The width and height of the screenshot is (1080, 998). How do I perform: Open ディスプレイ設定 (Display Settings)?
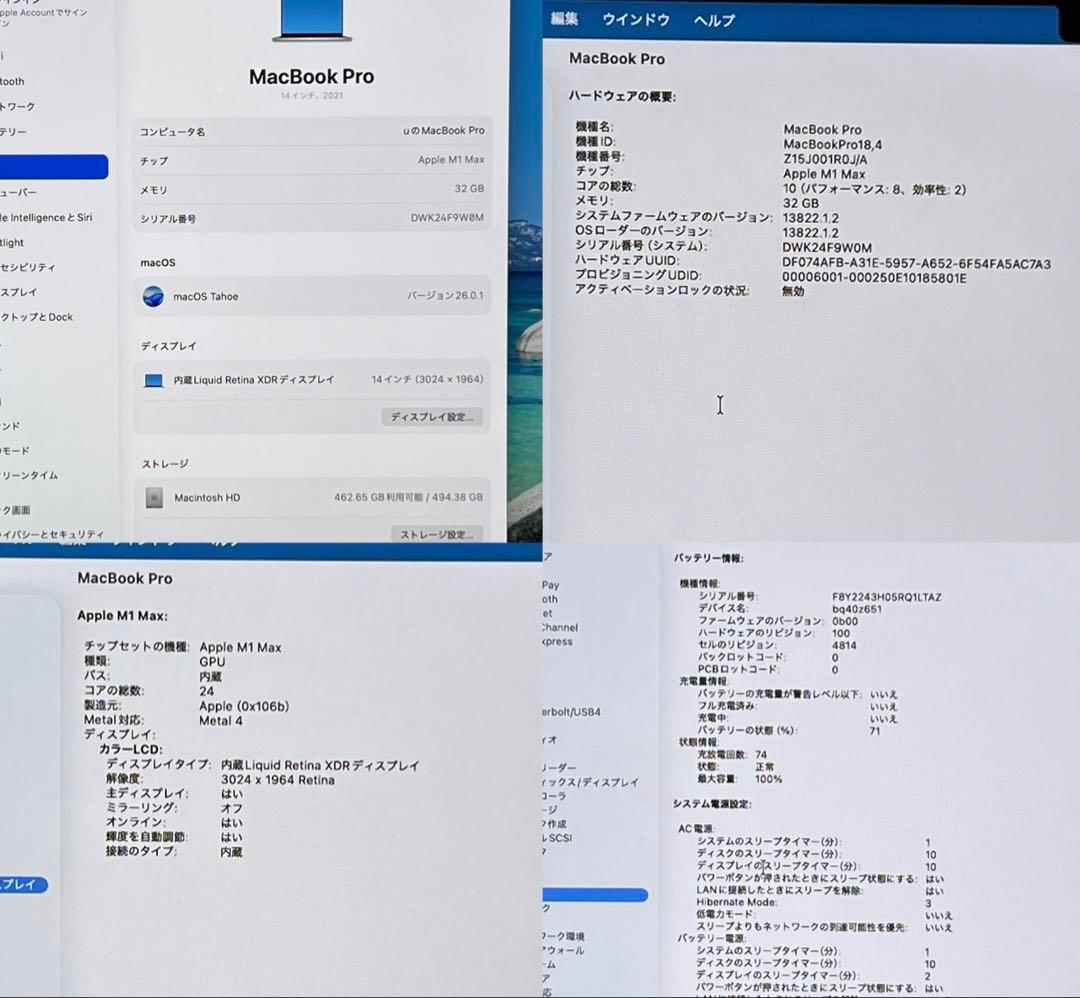click(x=432, y=416)
